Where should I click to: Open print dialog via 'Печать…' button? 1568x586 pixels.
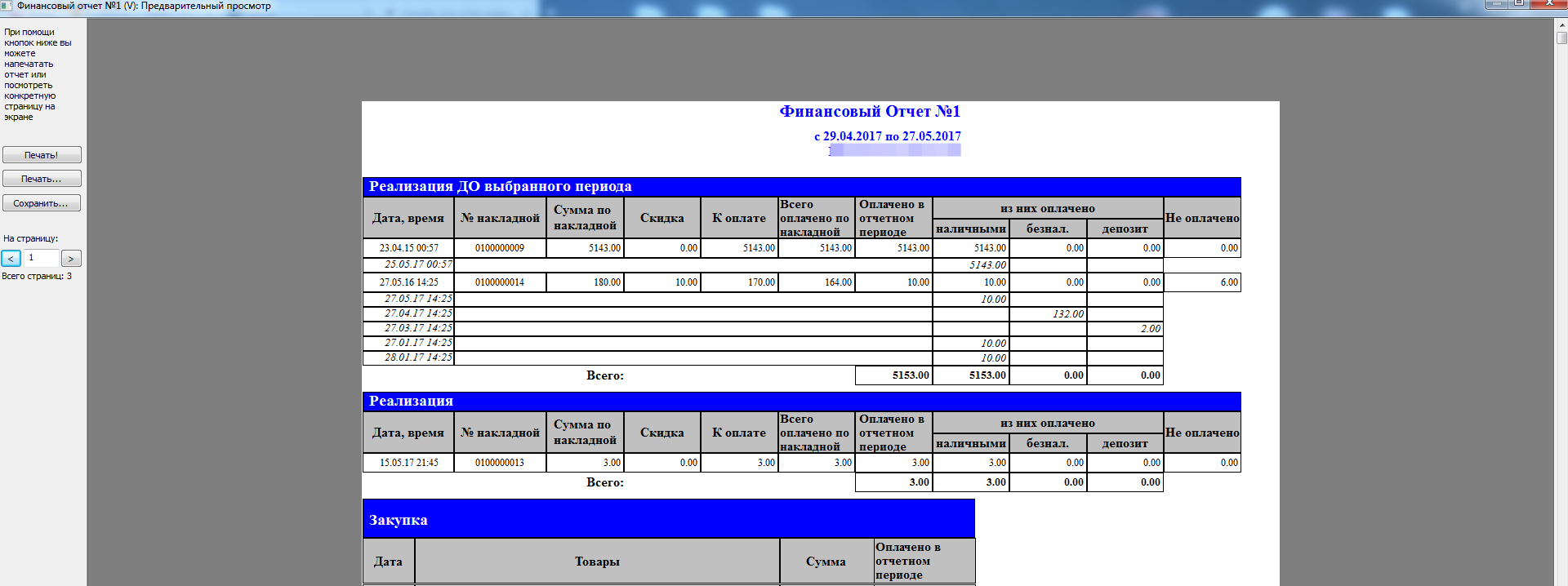tap(42, 179)
